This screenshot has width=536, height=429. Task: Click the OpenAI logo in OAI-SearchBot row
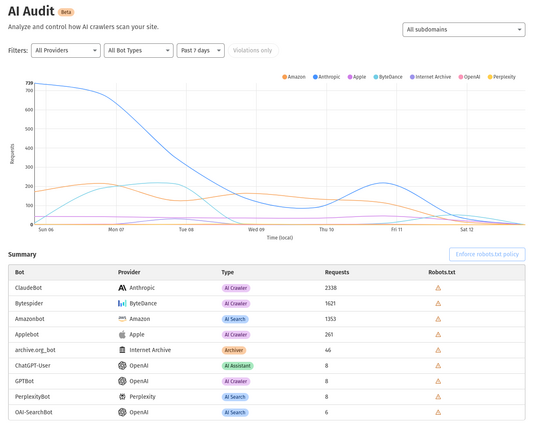click(x=122, y=412)
